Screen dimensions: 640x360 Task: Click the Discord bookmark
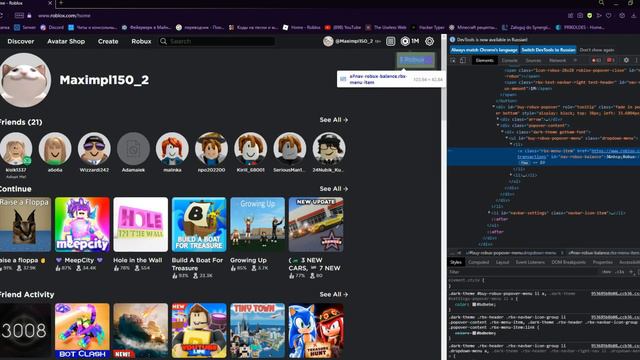pyautogui.click(x=52, y=27)
